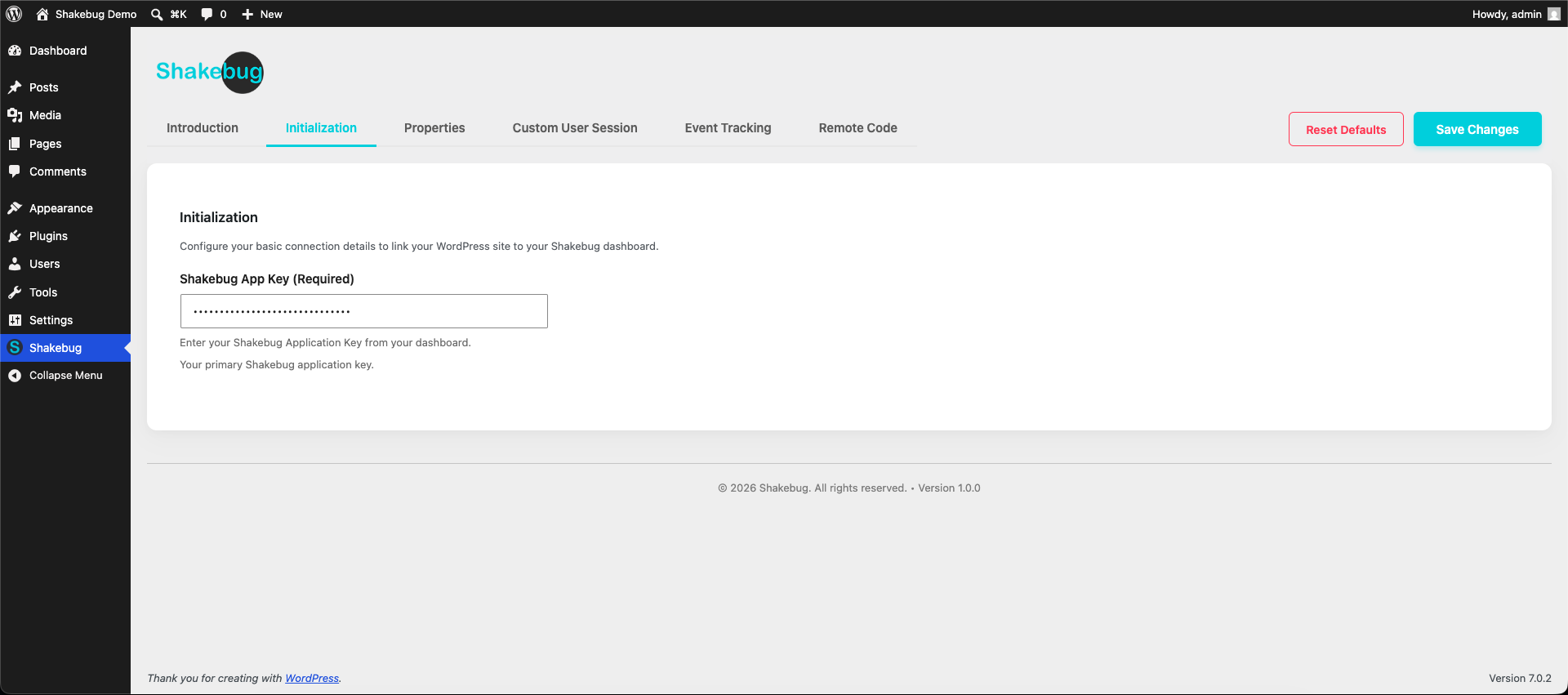
Task: Click the Reset Defaults button
Action: point(1346,129)
